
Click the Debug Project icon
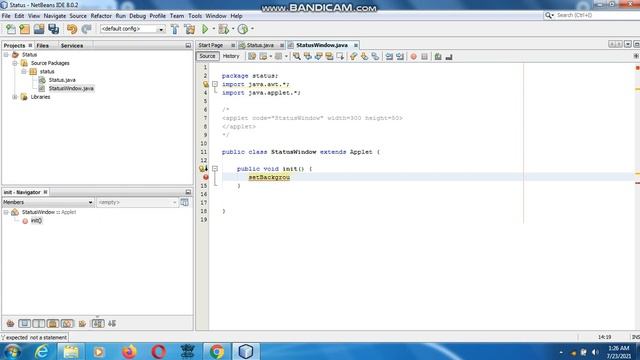223,29
